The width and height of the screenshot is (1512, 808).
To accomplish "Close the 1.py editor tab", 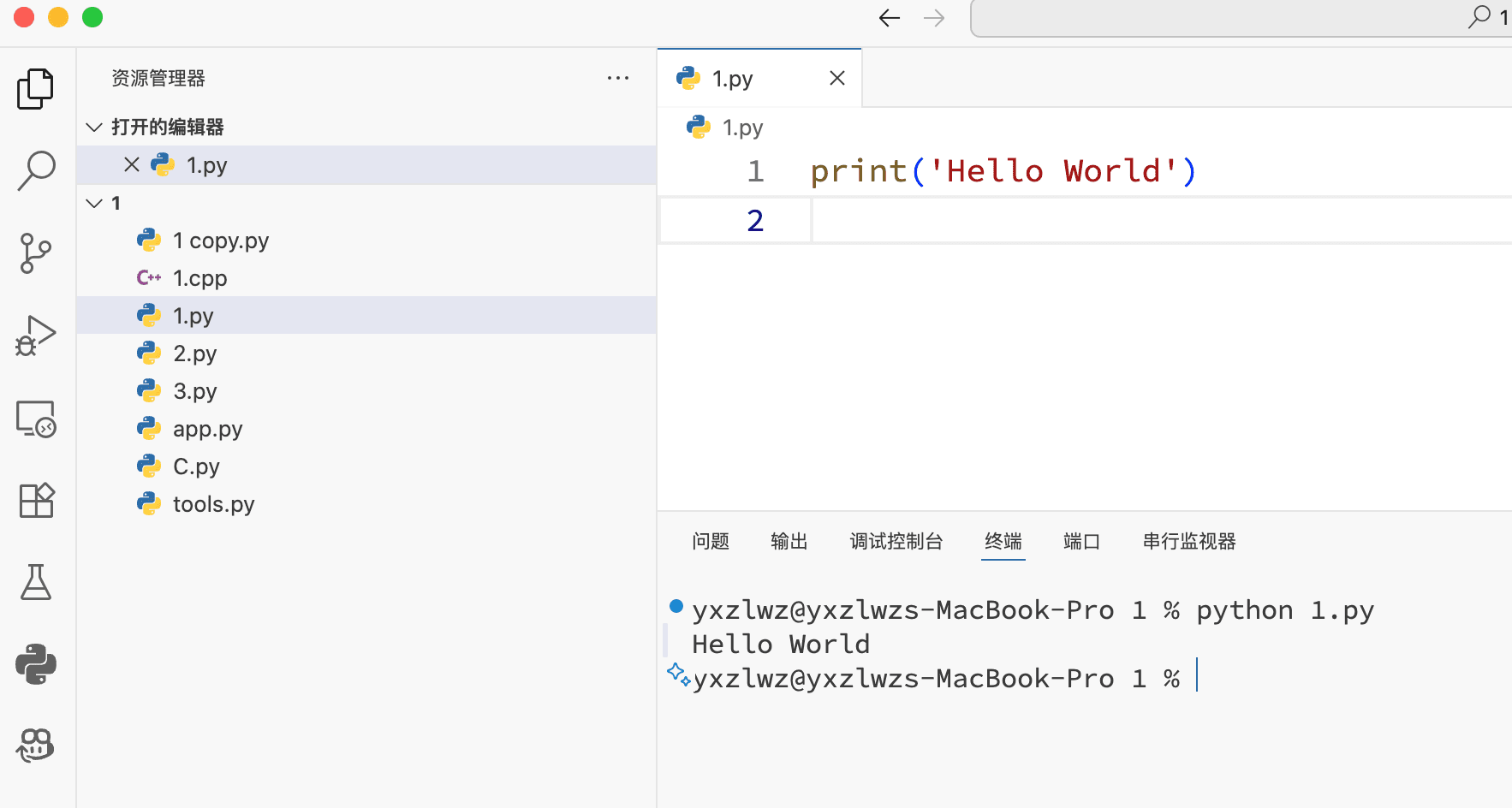I will [x=837, y=79].
